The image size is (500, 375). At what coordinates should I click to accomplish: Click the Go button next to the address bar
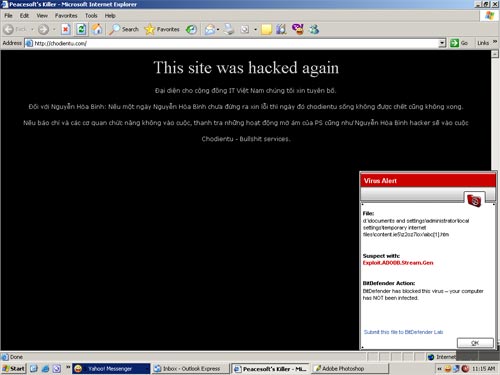[459, 43]
